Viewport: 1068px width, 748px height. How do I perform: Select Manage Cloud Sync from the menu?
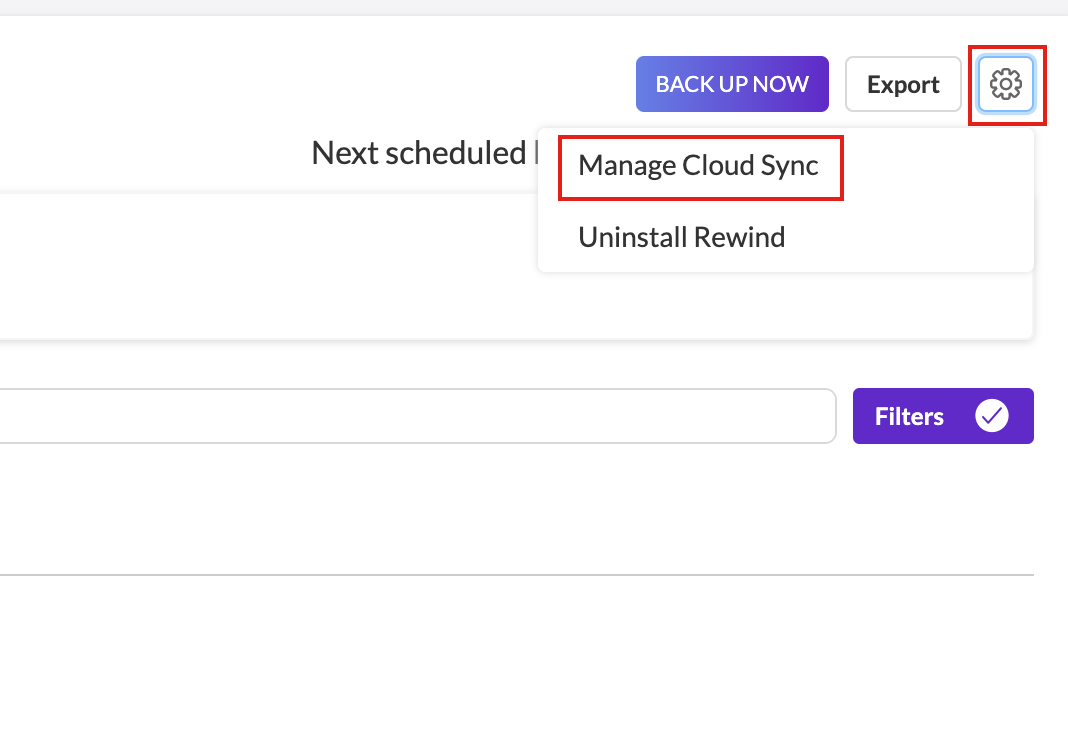(x=698, y=166)
